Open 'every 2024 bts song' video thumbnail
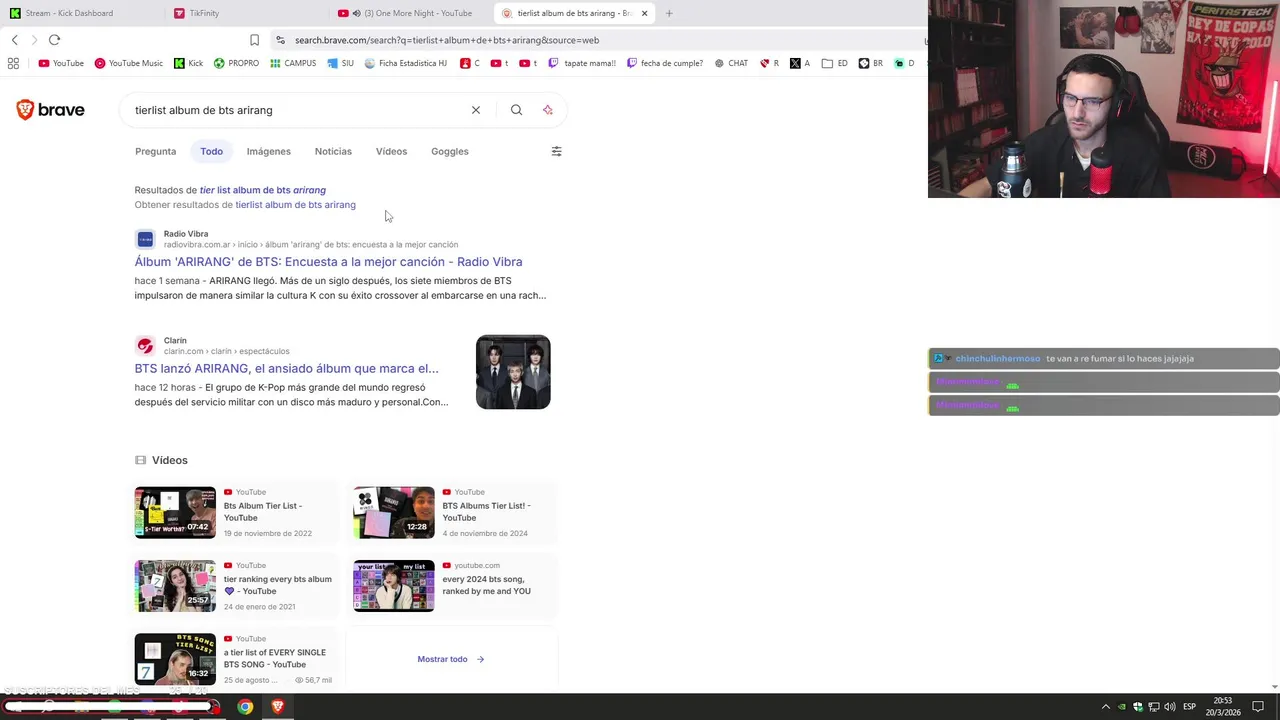Viewport: 1280px width, 720px height. click(x=394, y=586)
